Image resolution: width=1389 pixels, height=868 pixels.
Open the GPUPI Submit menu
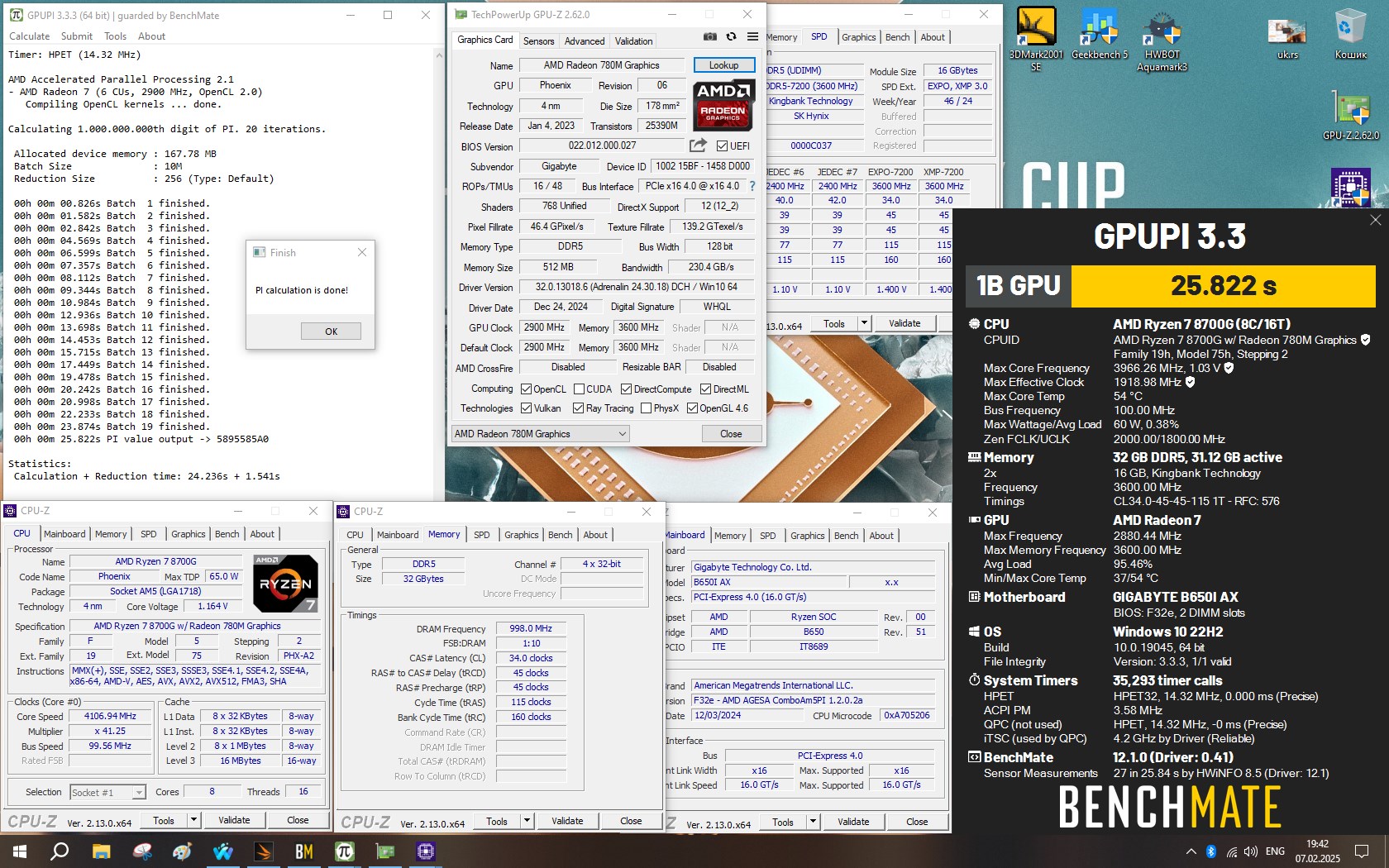coord(77,36)
